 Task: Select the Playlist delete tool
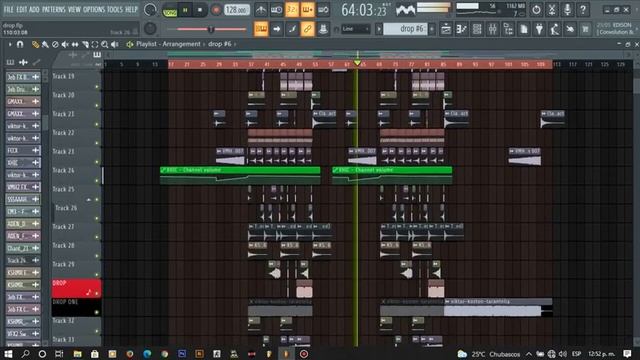pyautogui.click(x=55, y=44)
